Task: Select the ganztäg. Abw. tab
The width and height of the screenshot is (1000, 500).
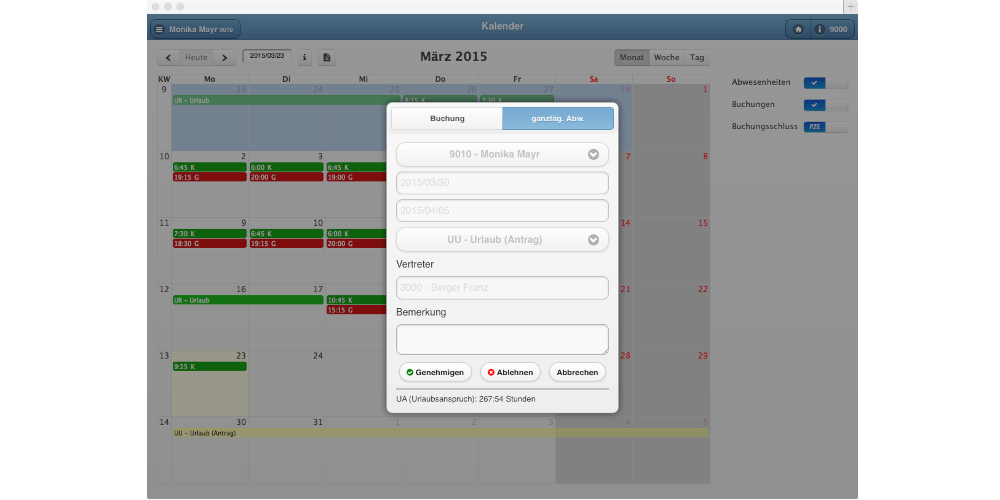Action: tap(558, 119)
